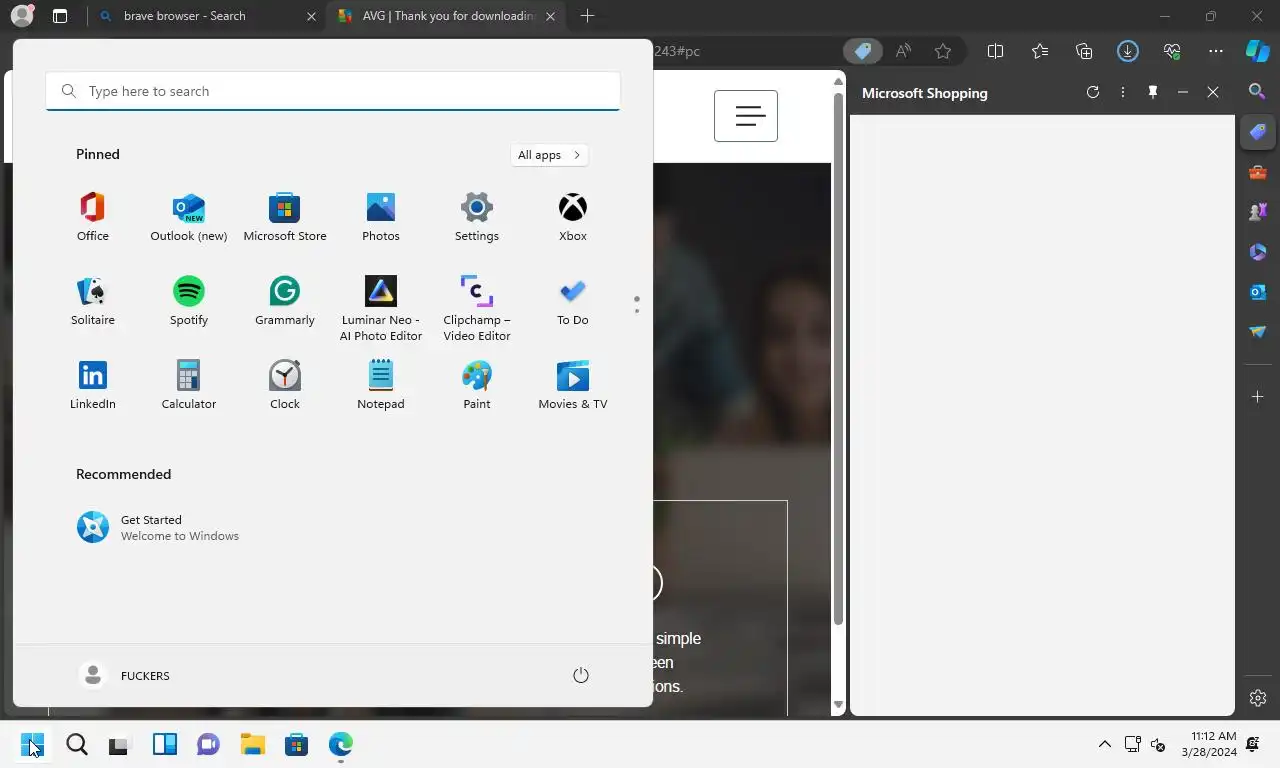Click the shopping price tag in address bar
The height and width of the screenshot is (768, 1280).
(862, 51)
